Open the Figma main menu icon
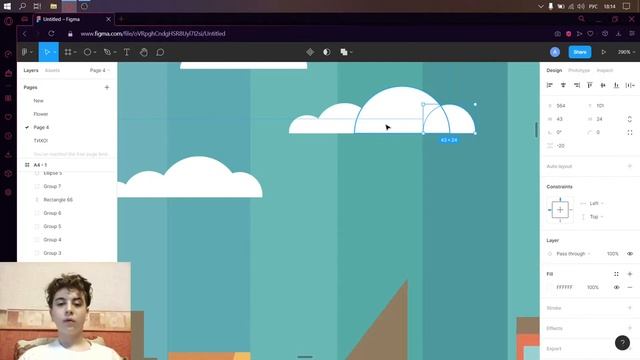 click(x=24, y=52)
